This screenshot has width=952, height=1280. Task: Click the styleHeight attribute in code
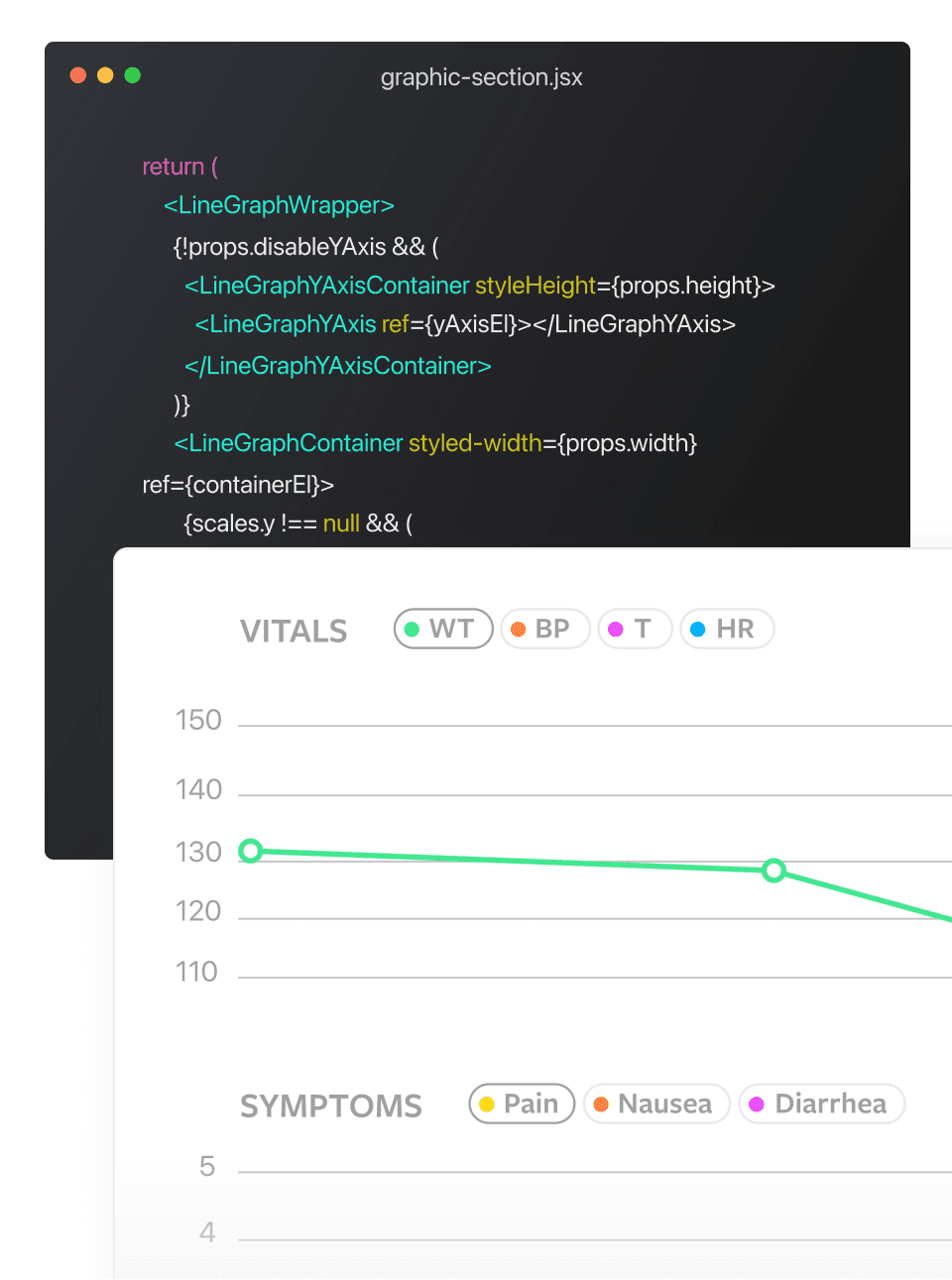[535, 286]
